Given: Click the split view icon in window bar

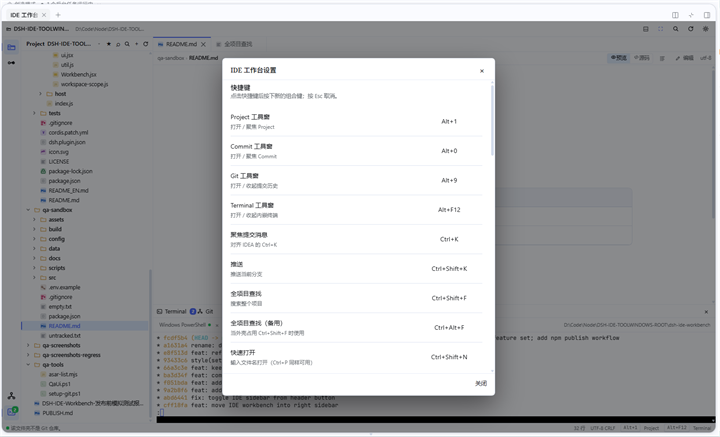Looking at the screenshot, I should [x=675, y=15].
